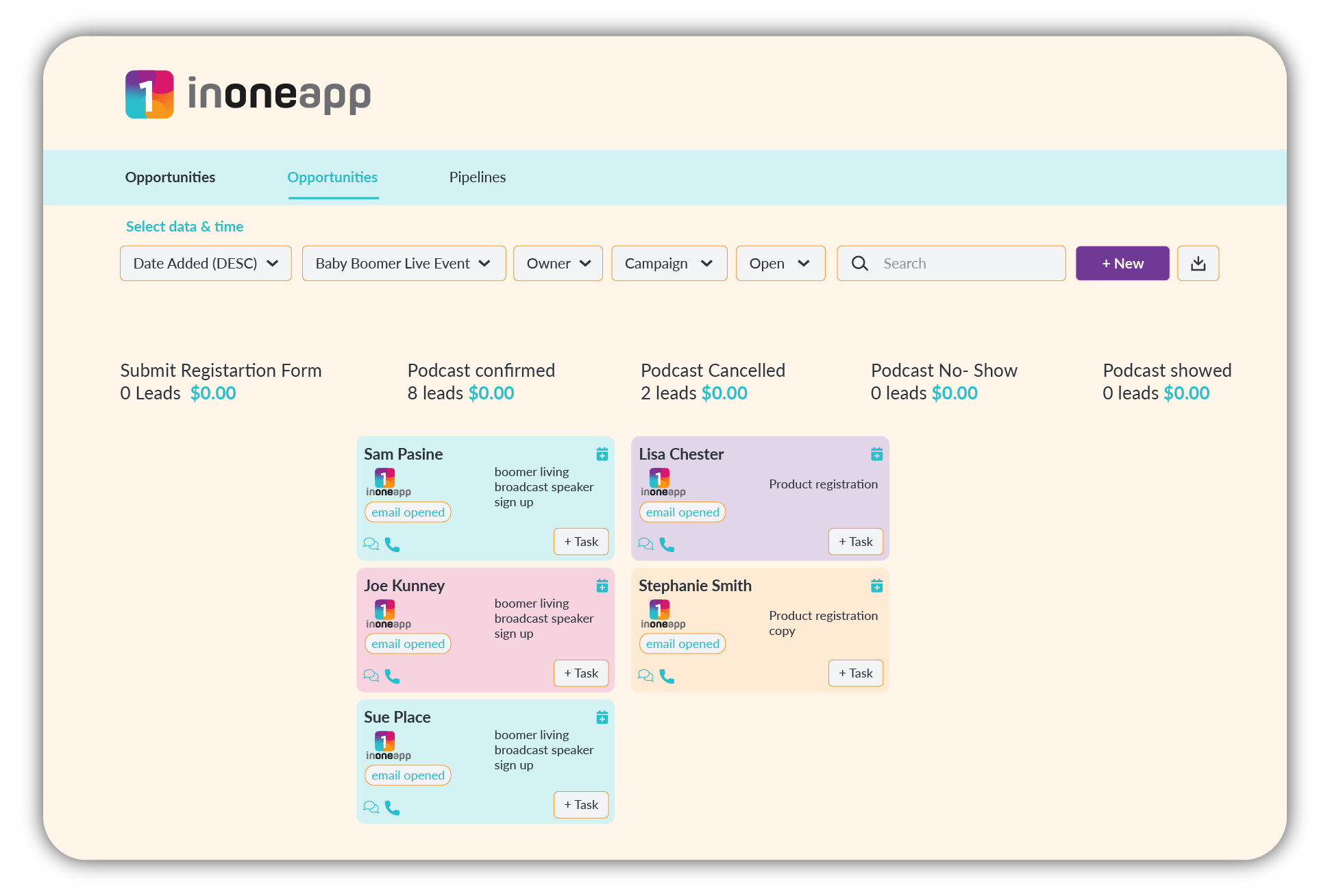Select the first Opportunities tab in black

[x=170, y=177]
